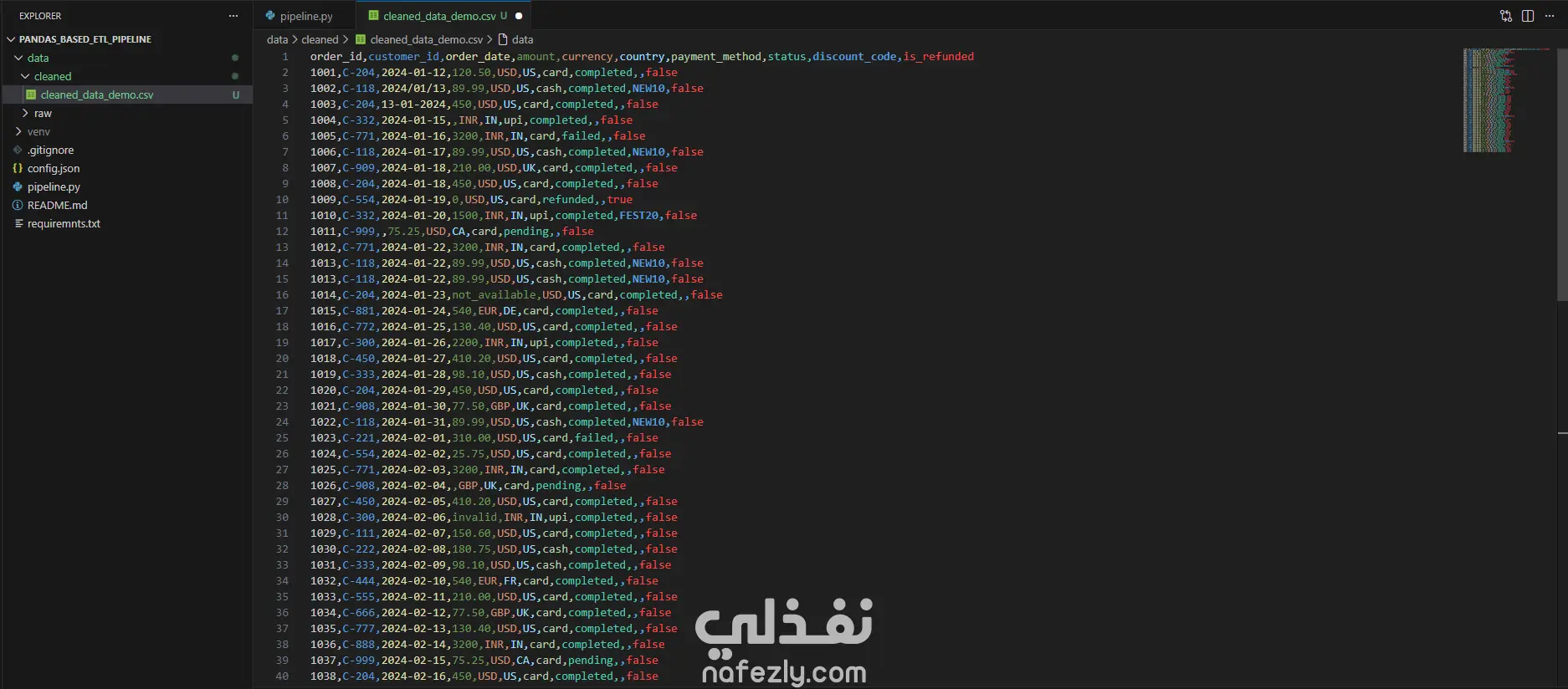
Task: Click the EXPLORER panel title
Action: point(40,16)
